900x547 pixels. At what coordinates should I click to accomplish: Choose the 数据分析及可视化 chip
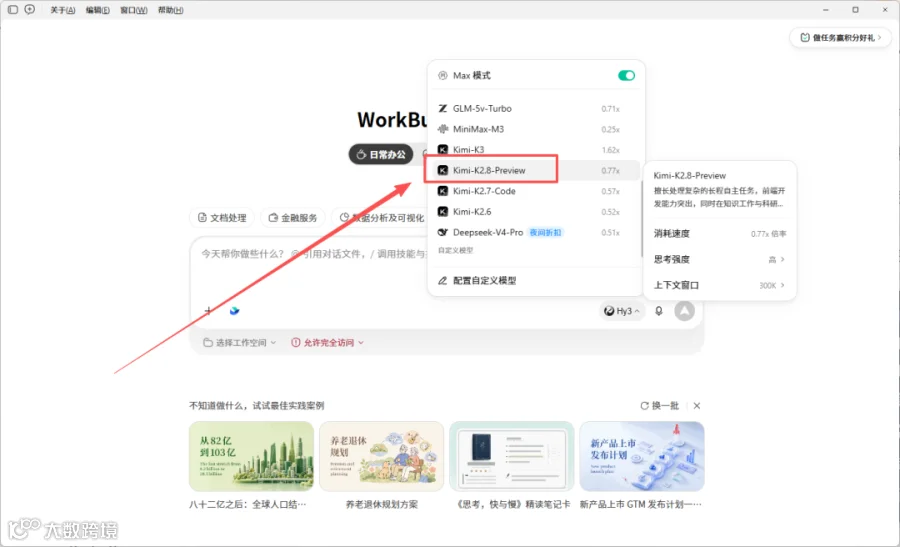pyautogui.click(x=382, y=218)
